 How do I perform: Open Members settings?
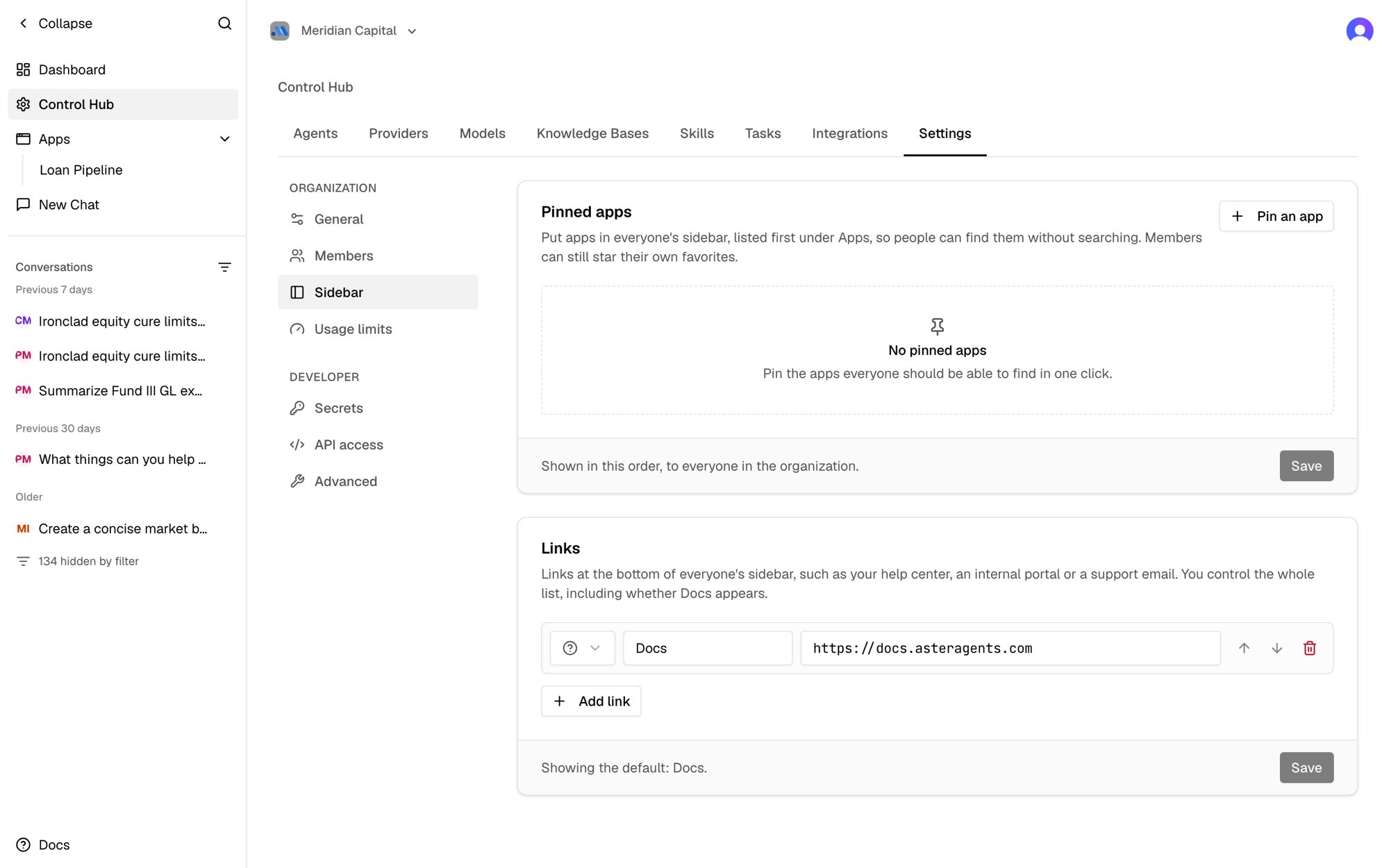click(378, 256)
